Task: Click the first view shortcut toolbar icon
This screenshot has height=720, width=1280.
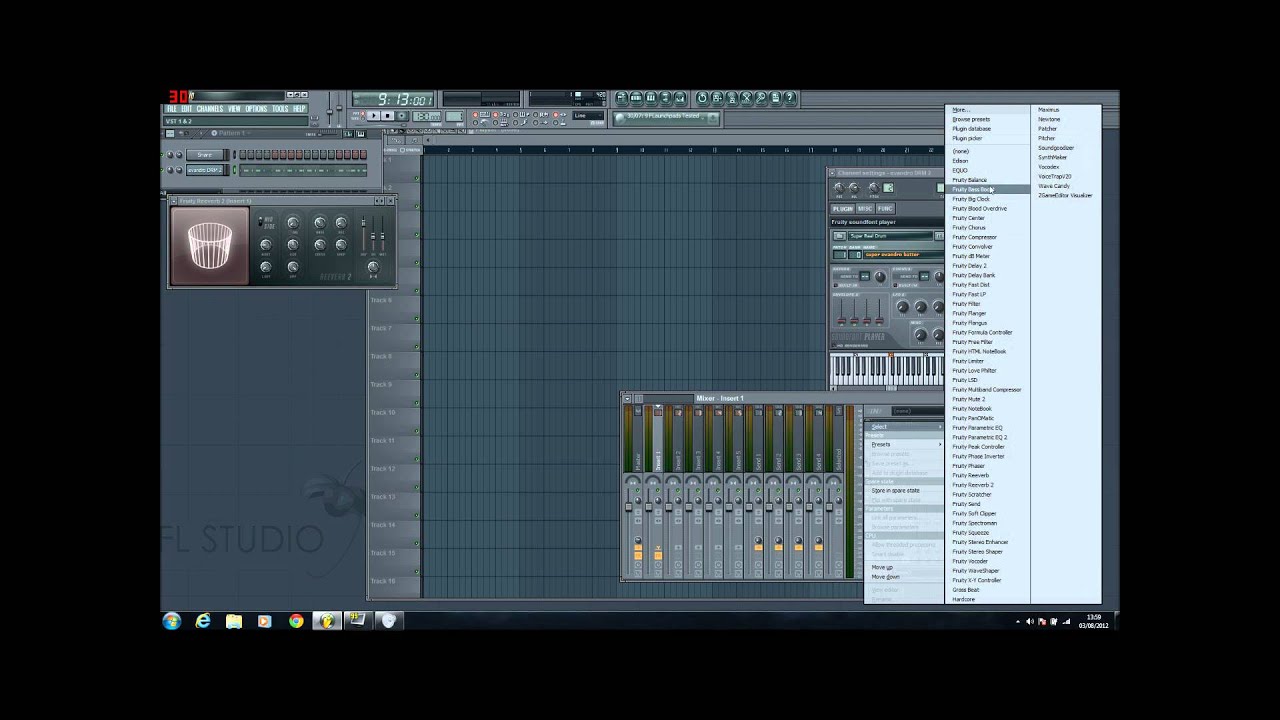Action: point(621,98)
